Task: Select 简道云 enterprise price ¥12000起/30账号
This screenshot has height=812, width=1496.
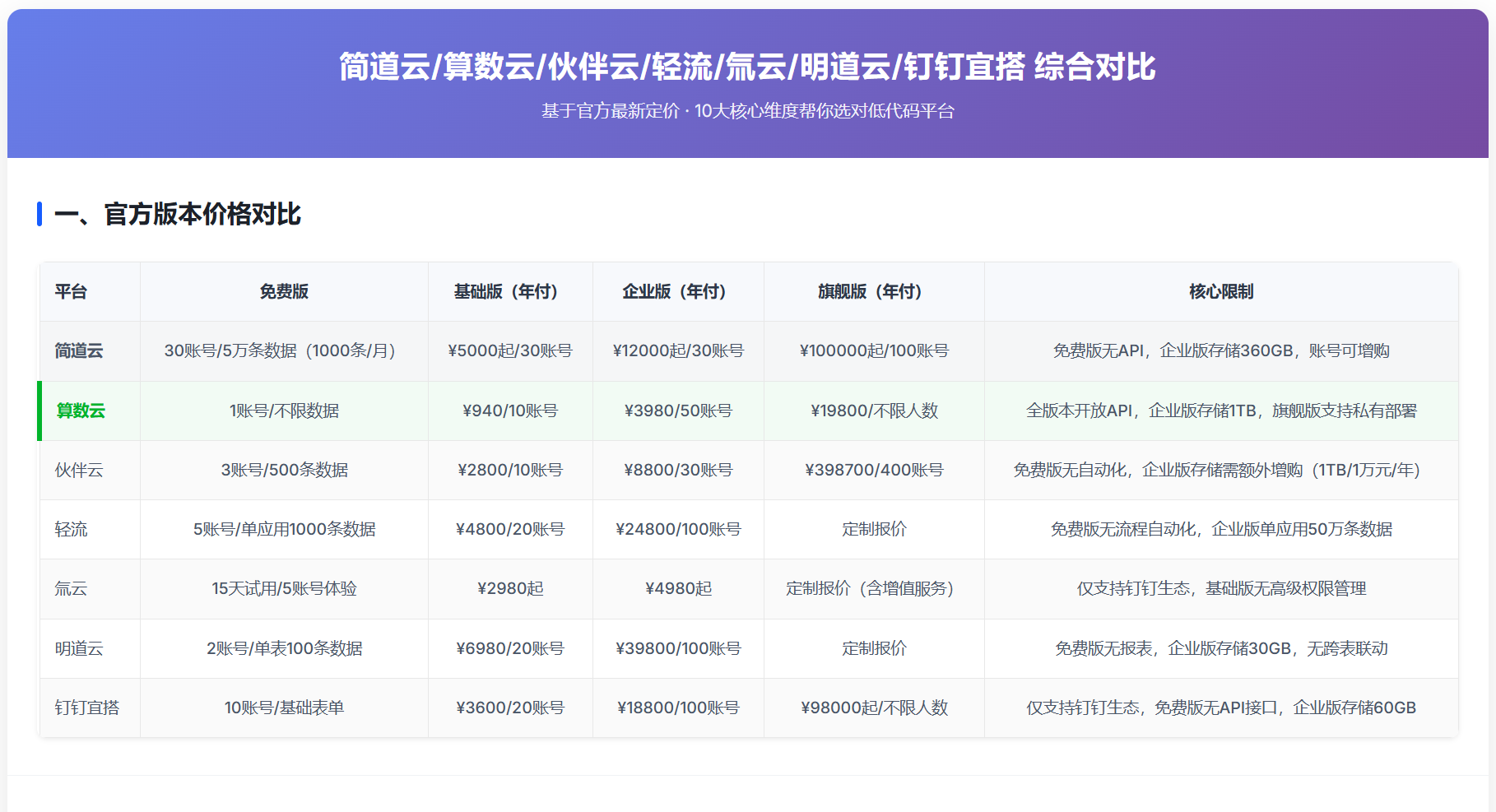Action: click(x=678, y=351)
